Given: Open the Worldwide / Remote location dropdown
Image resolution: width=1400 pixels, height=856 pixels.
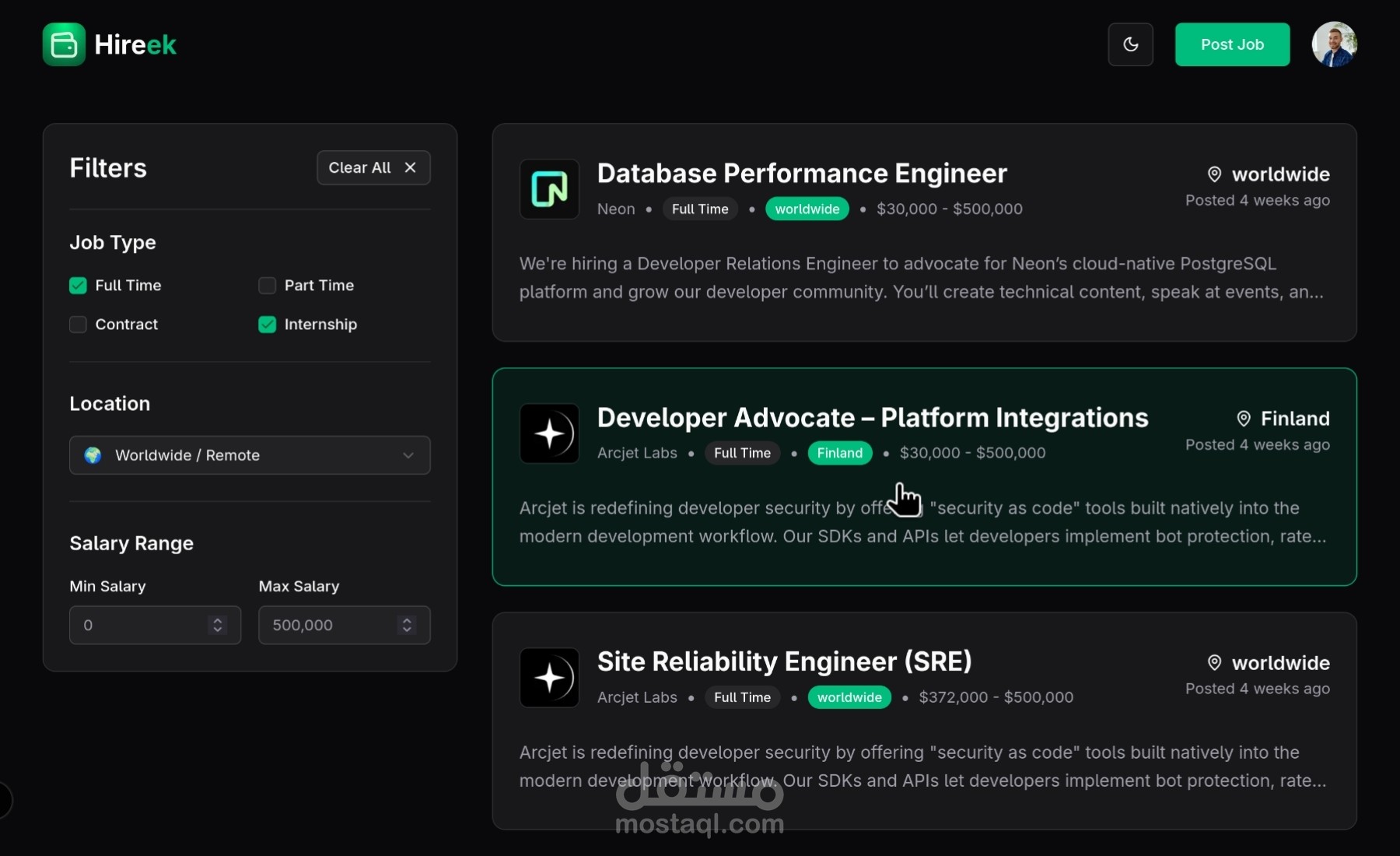Looking at the screenshot, I should (250, 455).
